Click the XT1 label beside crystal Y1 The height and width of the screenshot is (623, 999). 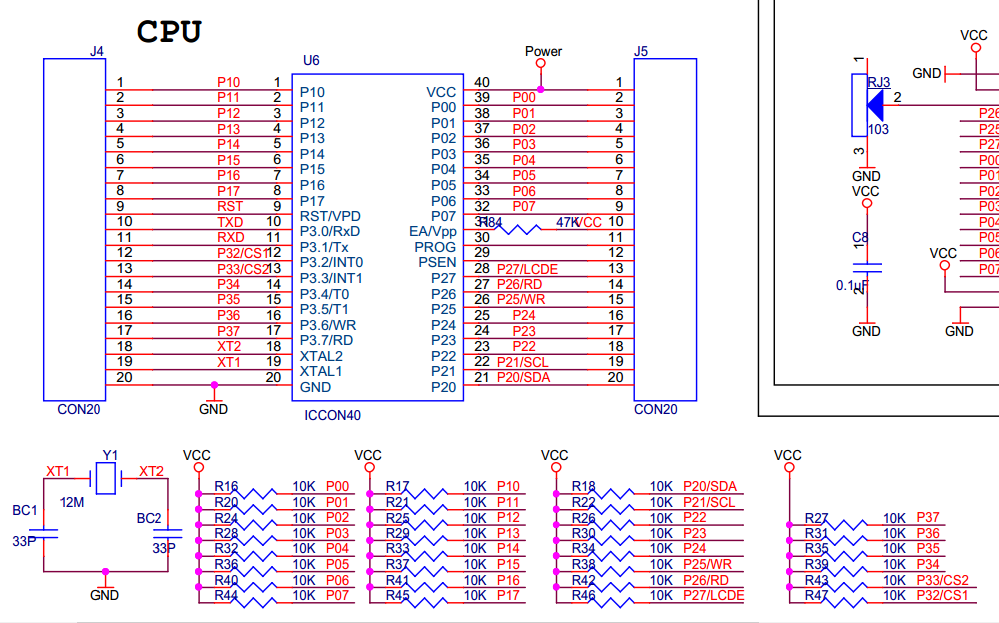pos(58,471)
